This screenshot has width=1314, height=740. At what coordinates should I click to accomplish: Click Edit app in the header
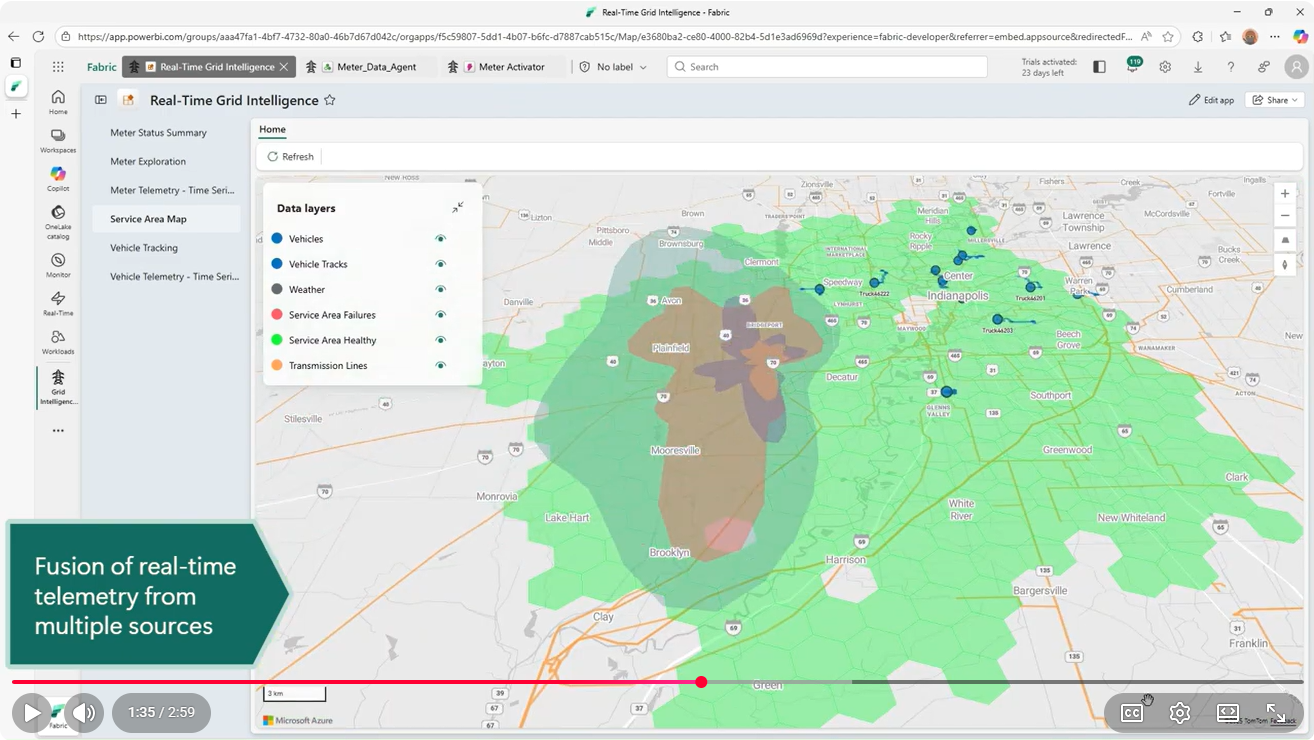pos(1211,100)
